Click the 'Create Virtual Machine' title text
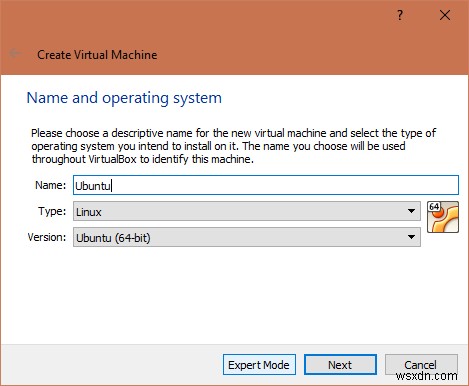 click(x=97, y=55)
